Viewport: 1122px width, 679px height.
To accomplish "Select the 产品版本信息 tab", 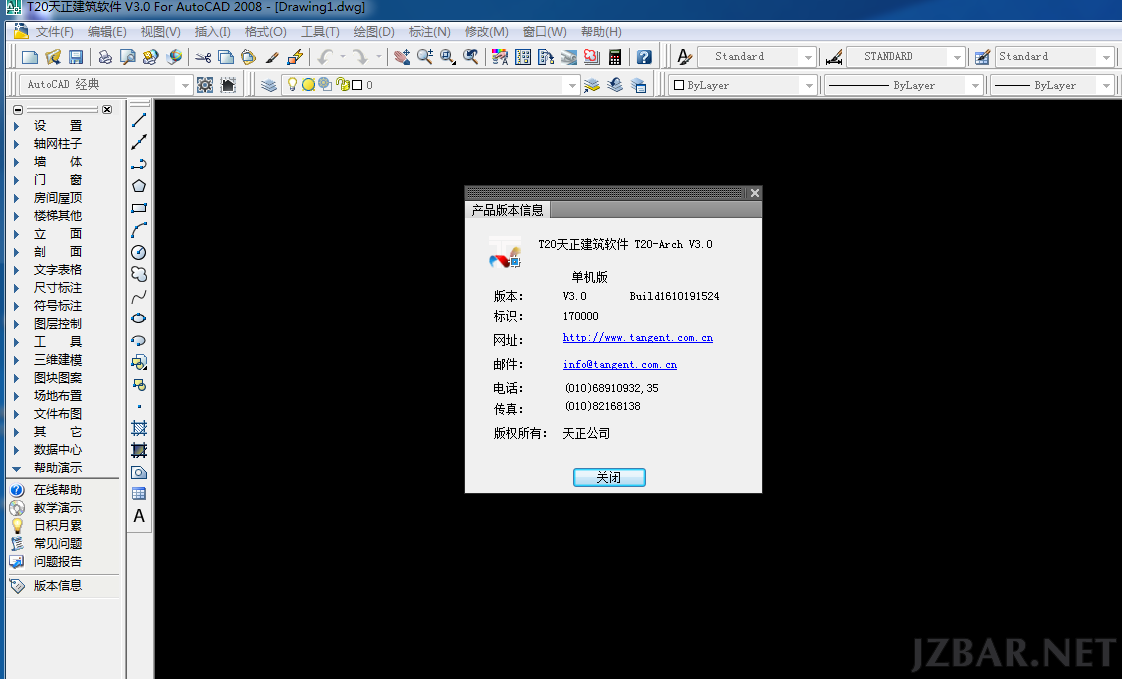I will 507,210.
